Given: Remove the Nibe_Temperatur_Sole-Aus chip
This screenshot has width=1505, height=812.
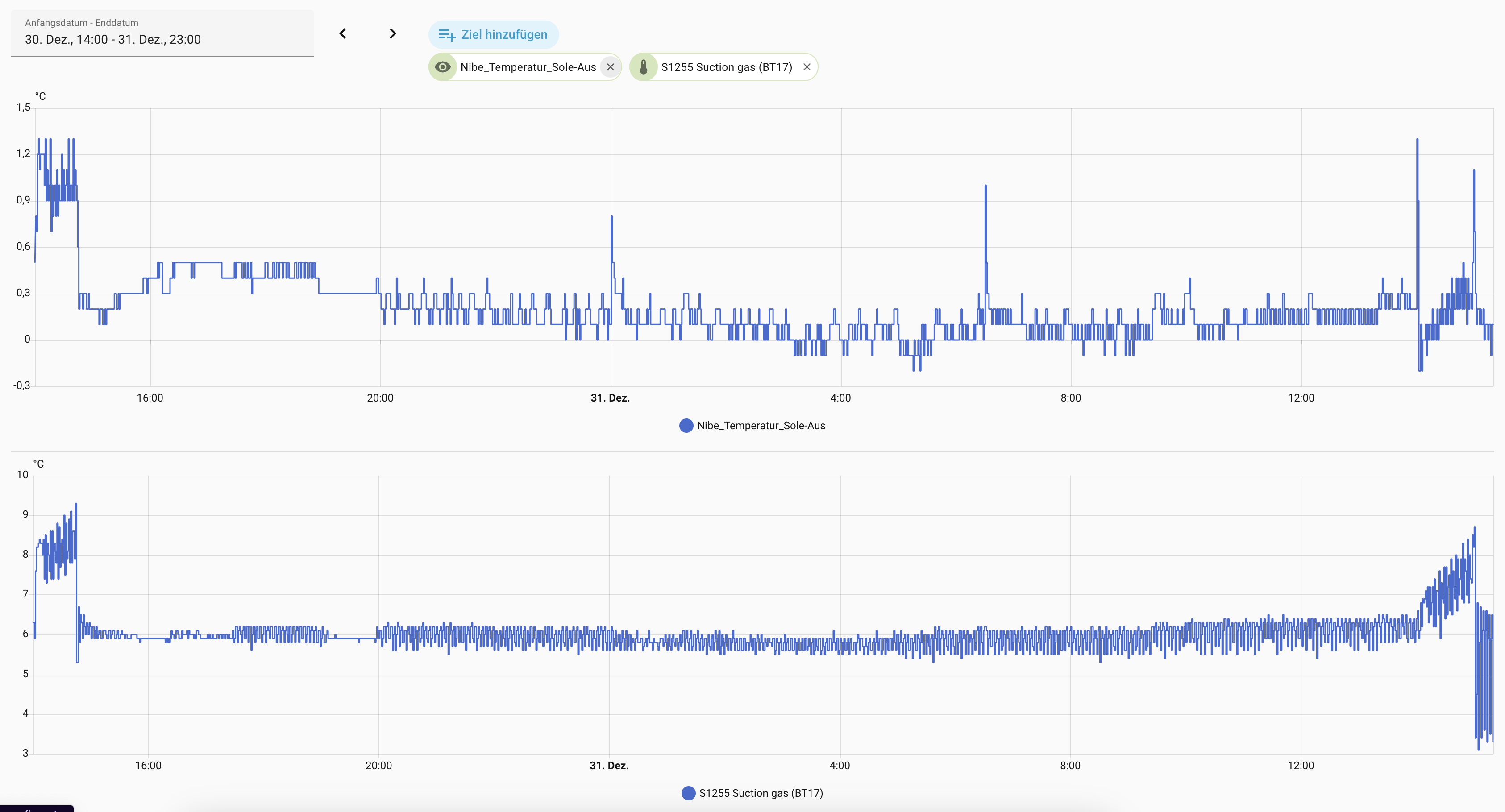Looking at the screenshot, I should point(611,67).
